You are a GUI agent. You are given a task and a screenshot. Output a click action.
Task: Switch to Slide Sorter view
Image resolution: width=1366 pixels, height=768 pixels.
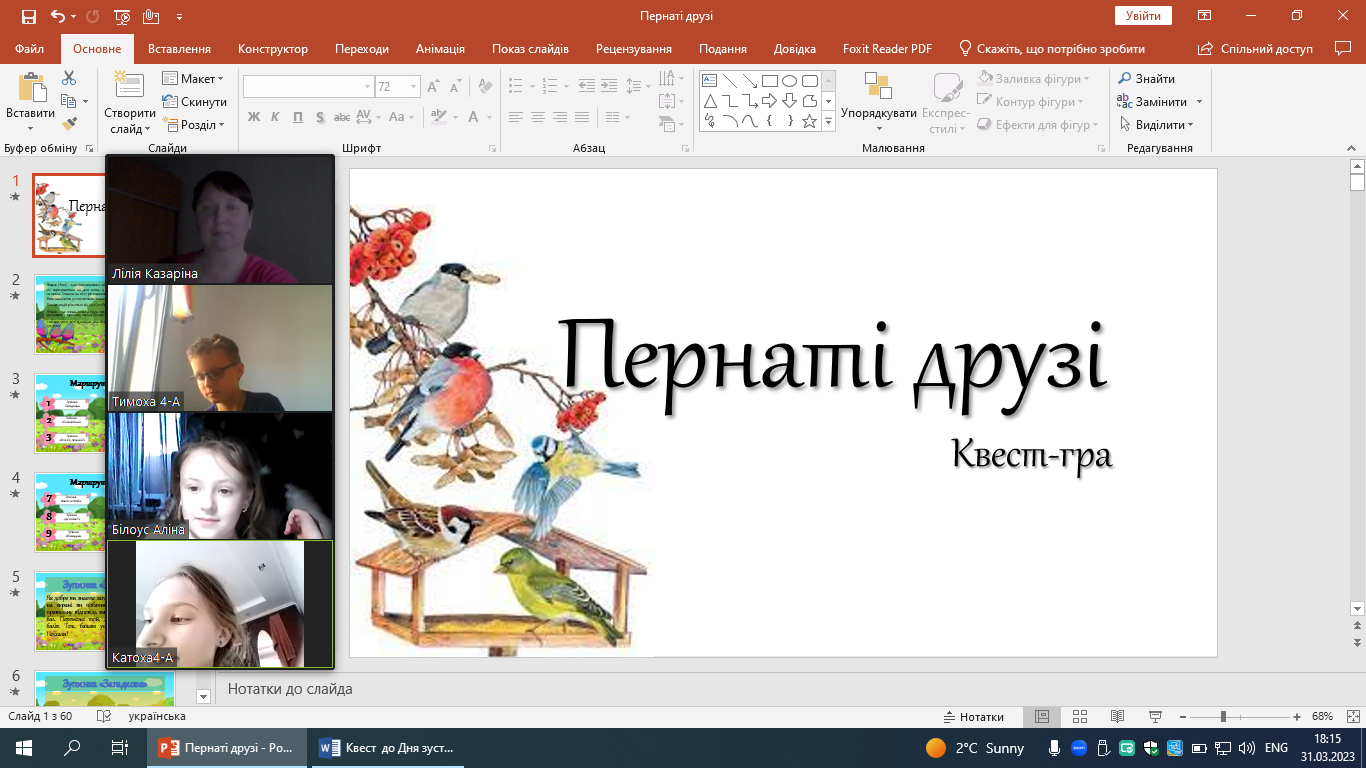click(1079, 717)
